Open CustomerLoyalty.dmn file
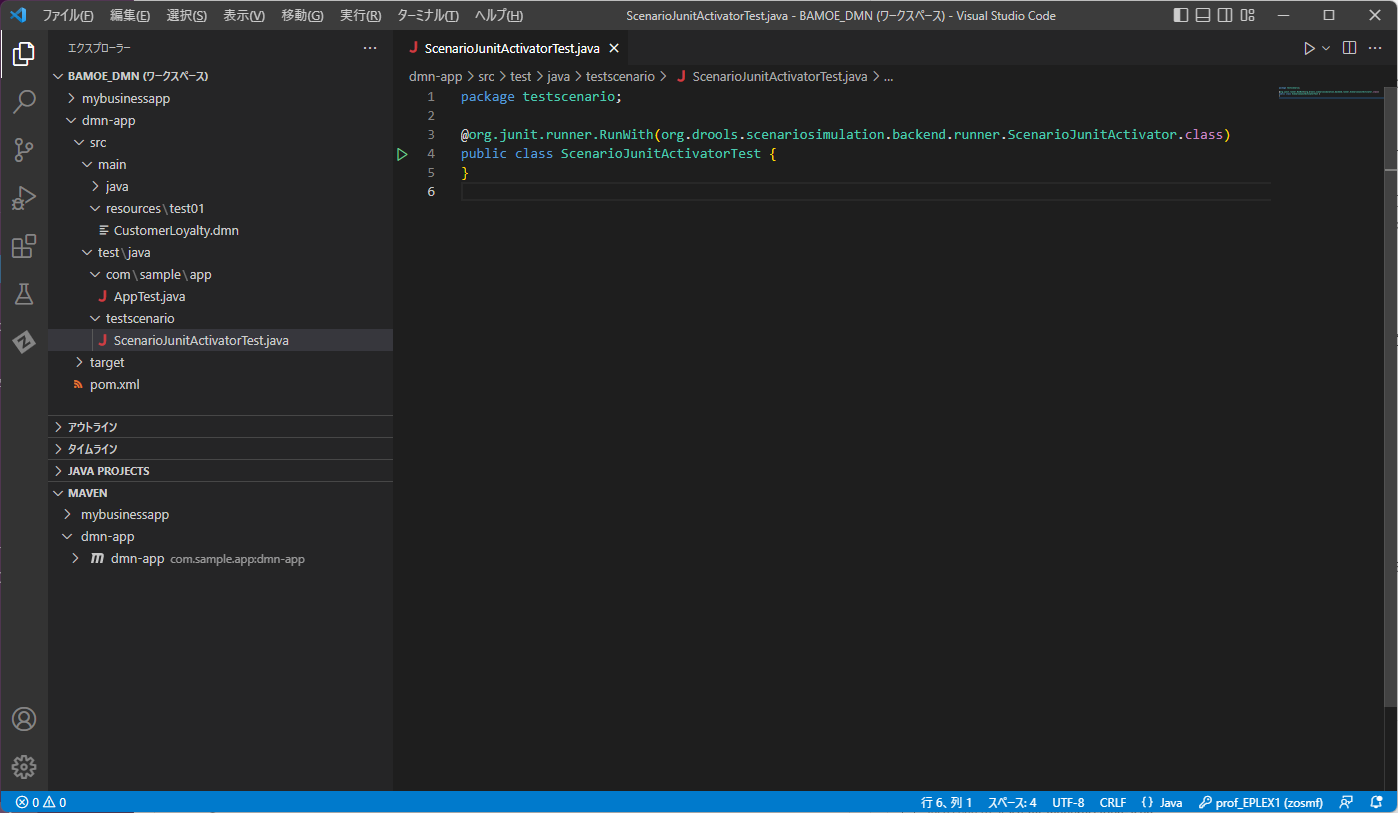1398x813 pixels. click(220, 230)
